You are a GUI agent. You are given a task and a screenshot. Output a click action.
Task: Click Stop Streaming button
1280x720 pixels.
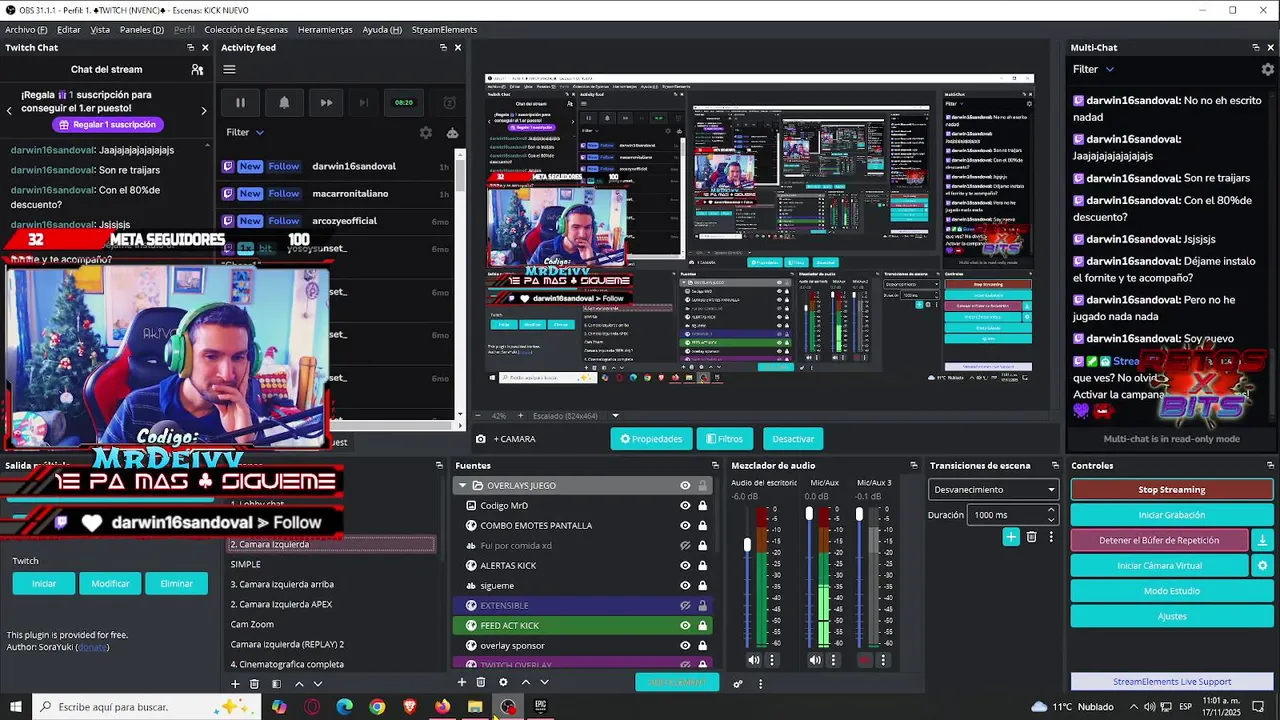[x=1171, y=490]
